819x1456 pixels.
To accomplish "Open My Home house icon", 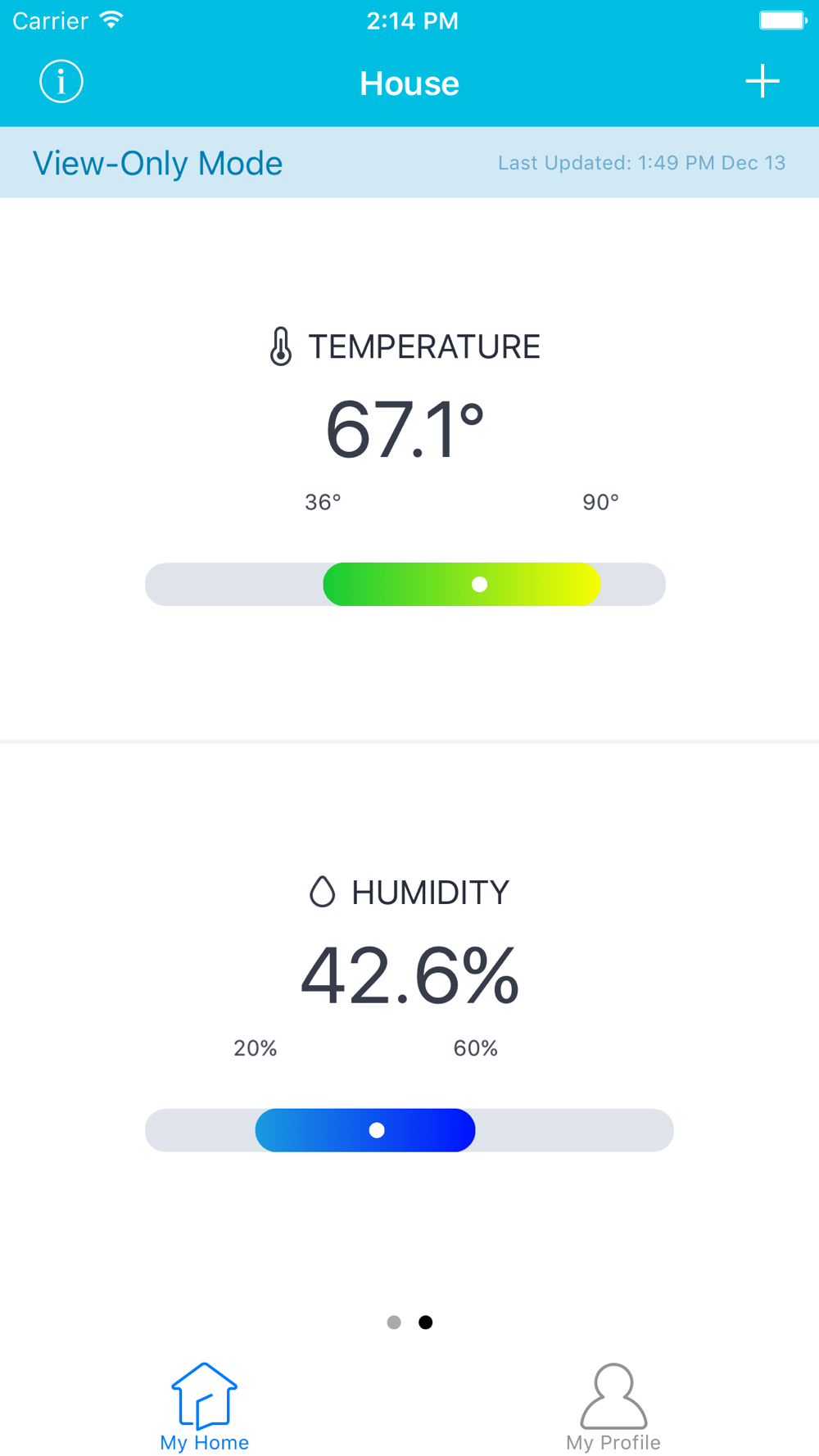I will pyautogui.click(x=204, y=1395).
